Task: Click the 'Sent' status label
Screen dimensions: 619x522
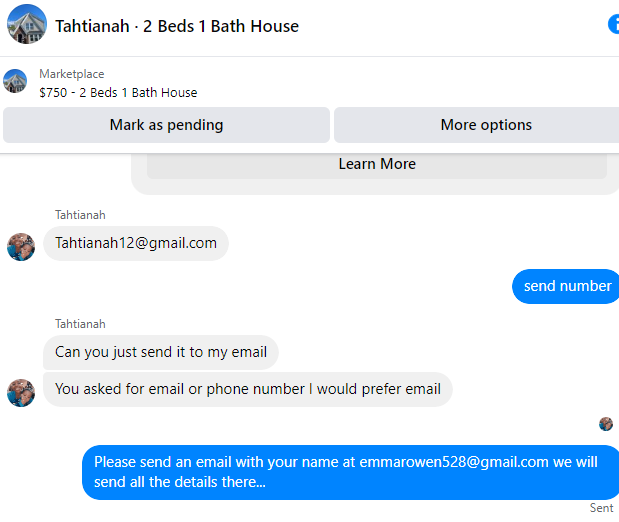Action: click(601, 508)
